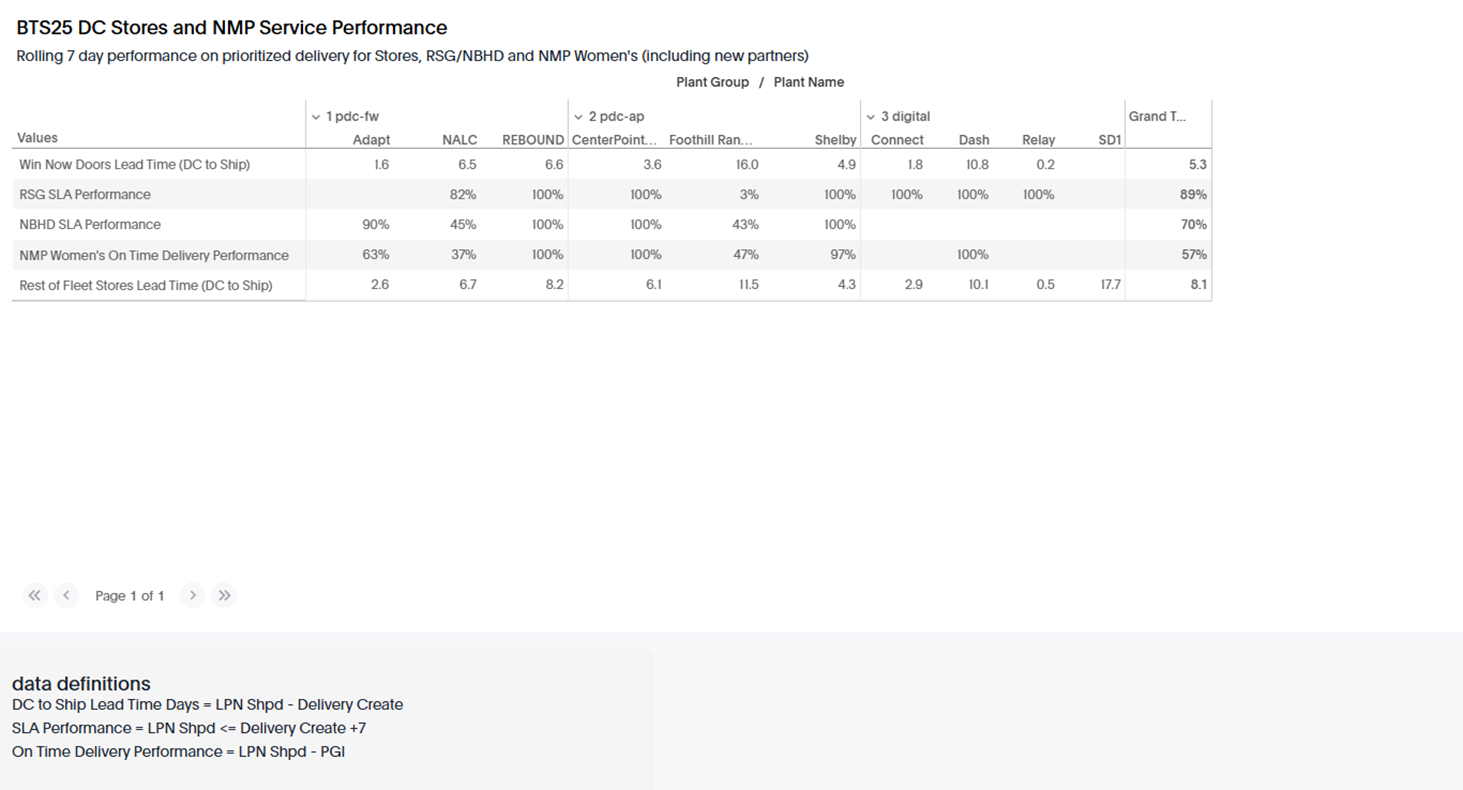Select the RSG SLA Performance row label
This screenshot has width=1463, height=790.
tap(85, 194)
